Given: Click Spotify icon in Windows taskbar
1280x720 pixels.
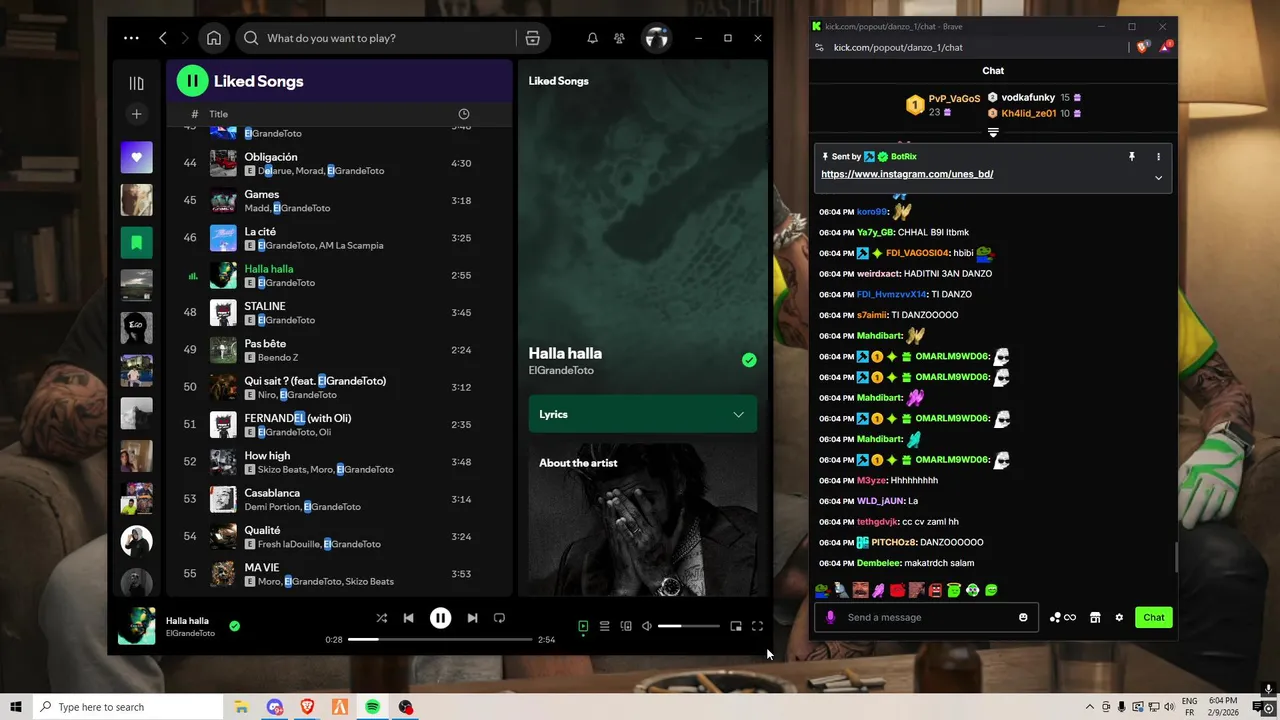Looking at the screenshot, I should (x=372, y=707).
